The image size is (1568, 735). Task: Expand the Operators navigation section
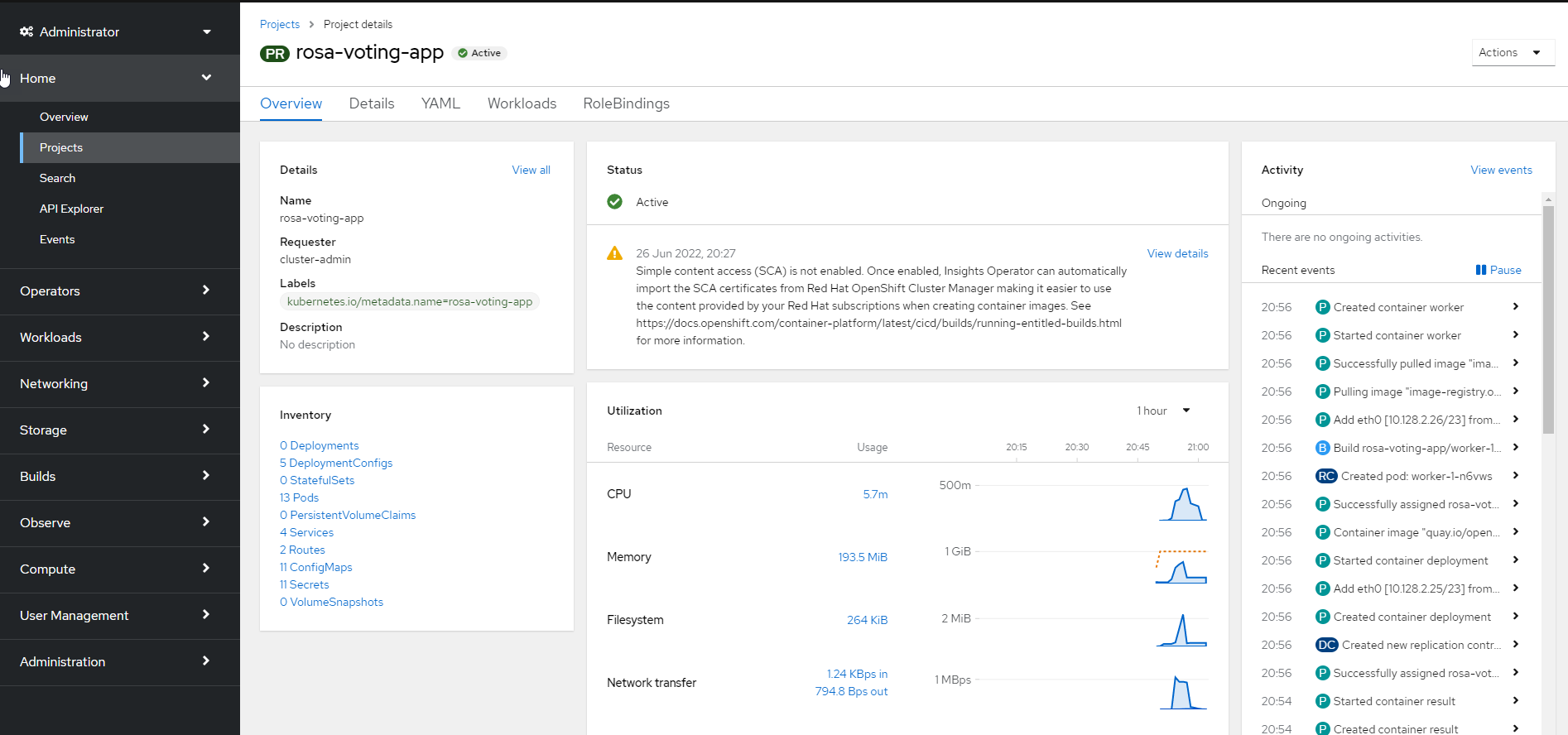tap(120, 291)
